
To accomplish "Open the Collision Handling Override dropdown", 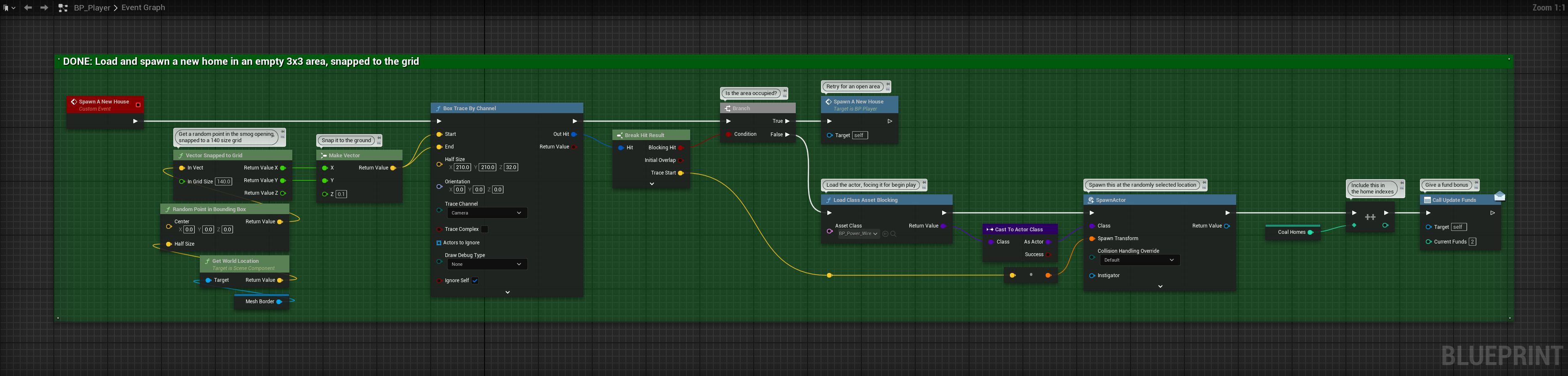I will tap(1139, 260).
